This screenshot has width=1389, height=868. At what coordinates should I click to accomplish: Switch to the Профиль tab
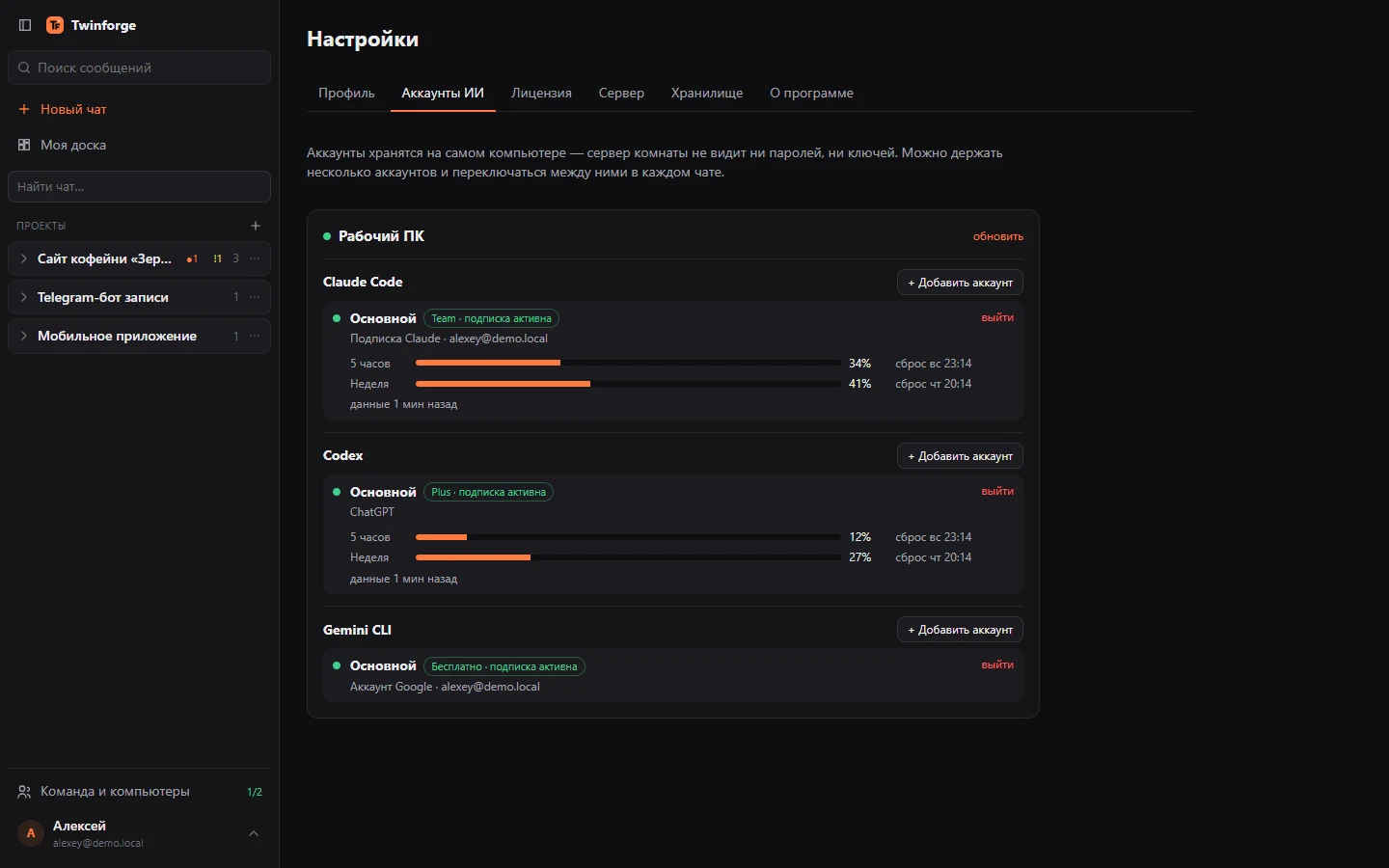pyautogui.click(x=346, y=93)
